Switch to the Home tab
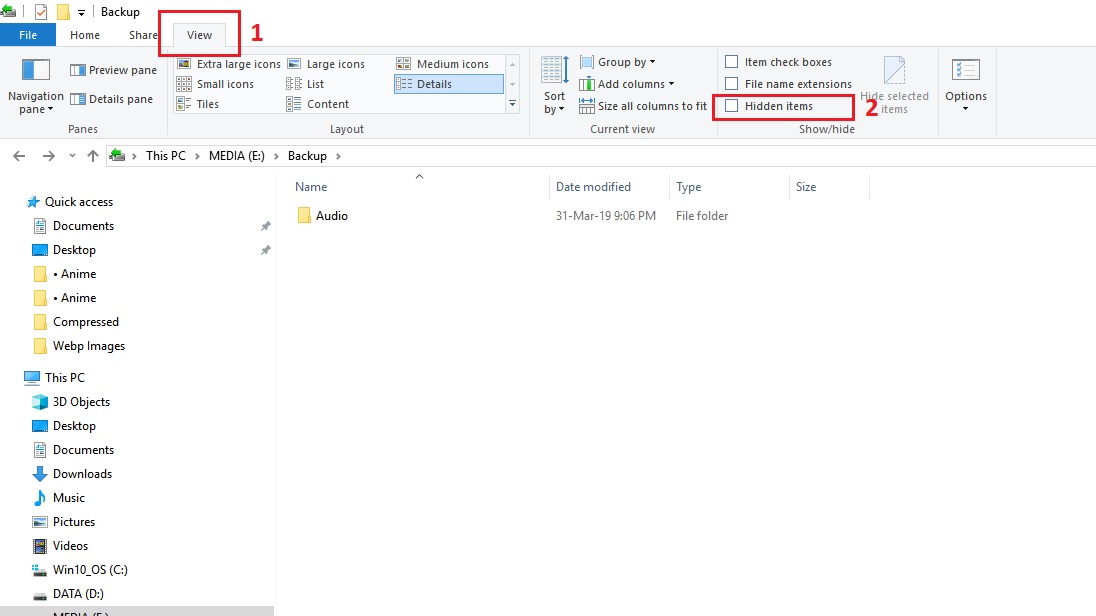1096x616 pixels. (x=85, y=35)
